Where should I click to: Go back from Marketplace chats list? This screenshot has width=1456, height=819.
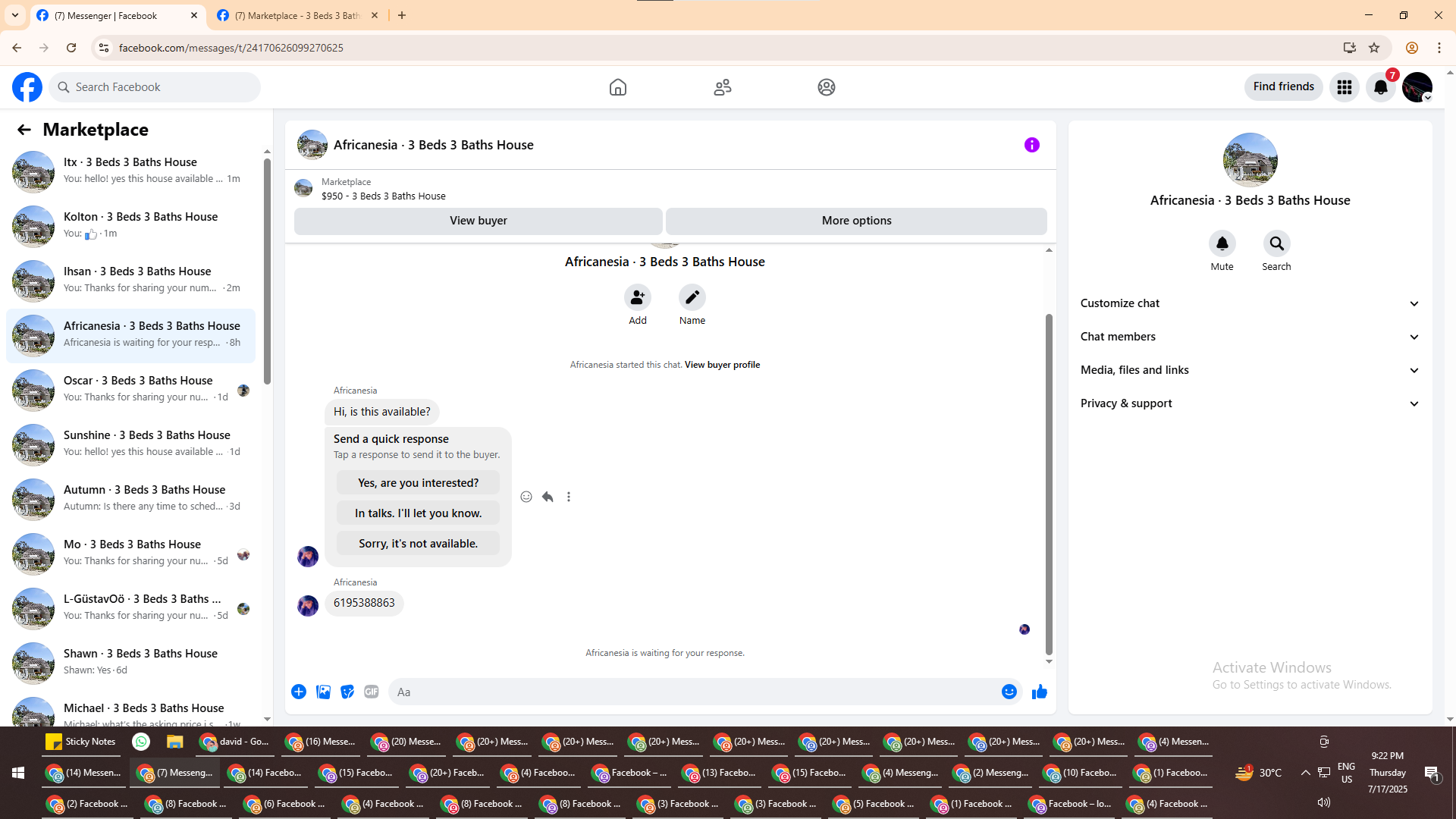click(x=24, y=130)
